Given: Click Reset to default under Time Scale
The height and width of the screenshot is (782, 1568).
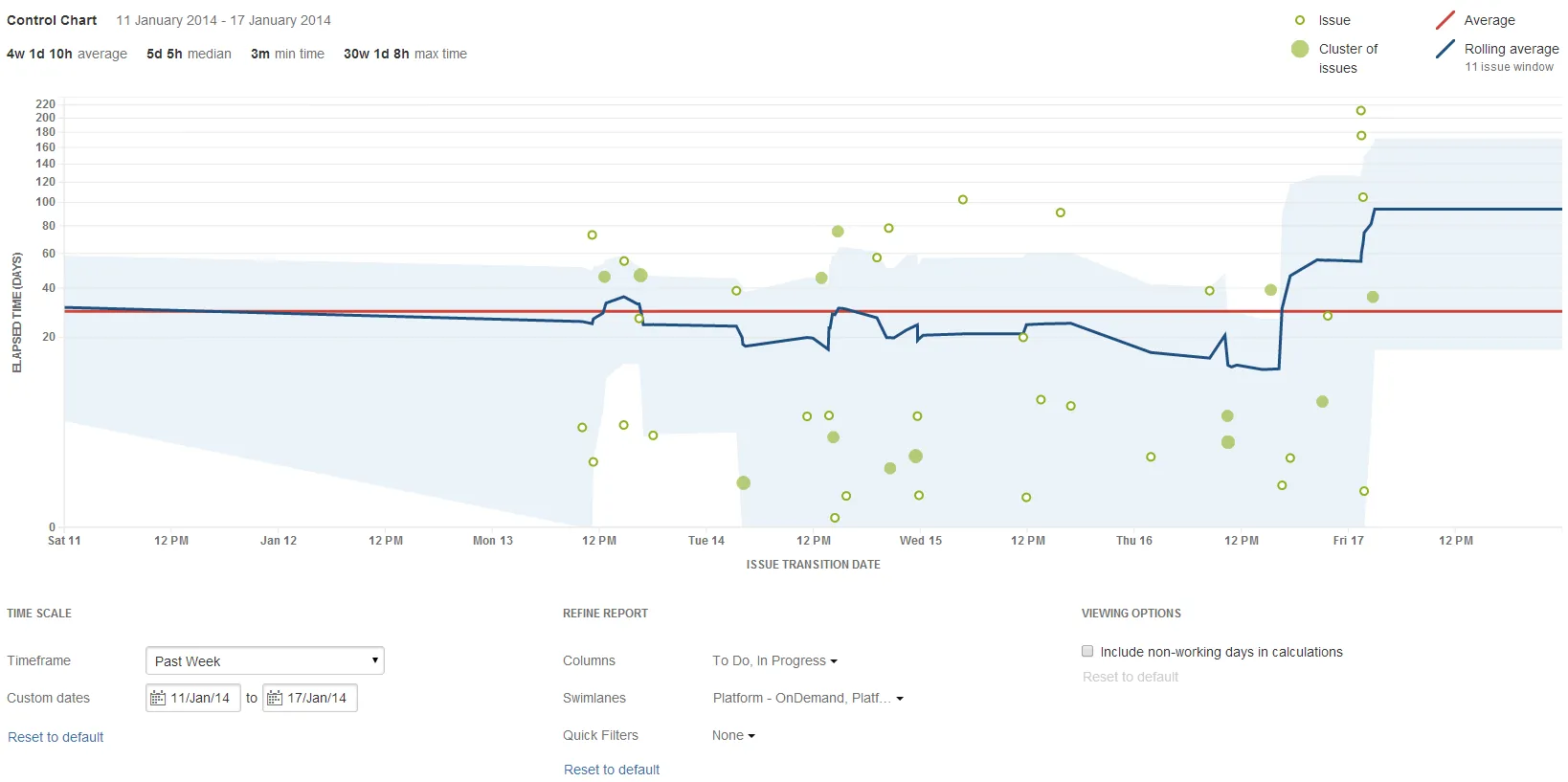Looking at the screenshot, I should coord(56,737).
